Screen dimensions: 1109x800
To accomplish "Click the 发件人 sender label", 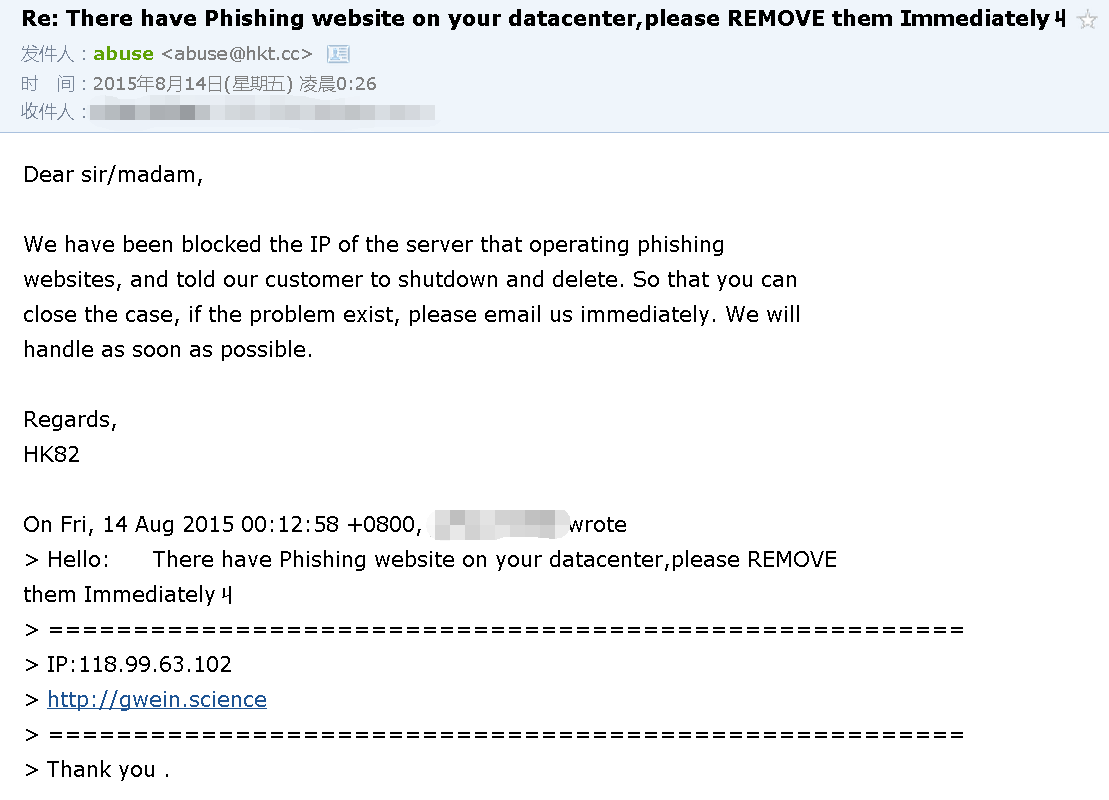I will point(47,54).
